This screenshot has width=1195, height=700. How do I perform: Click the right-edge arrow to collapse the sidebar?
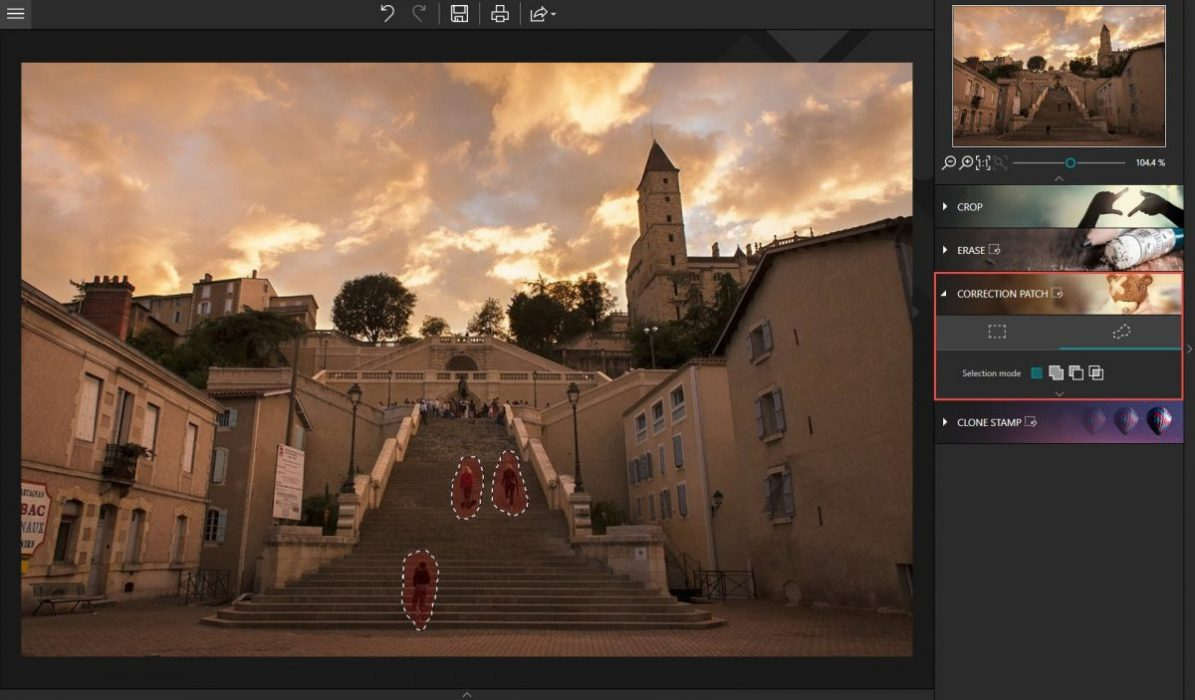(1189, 348)
